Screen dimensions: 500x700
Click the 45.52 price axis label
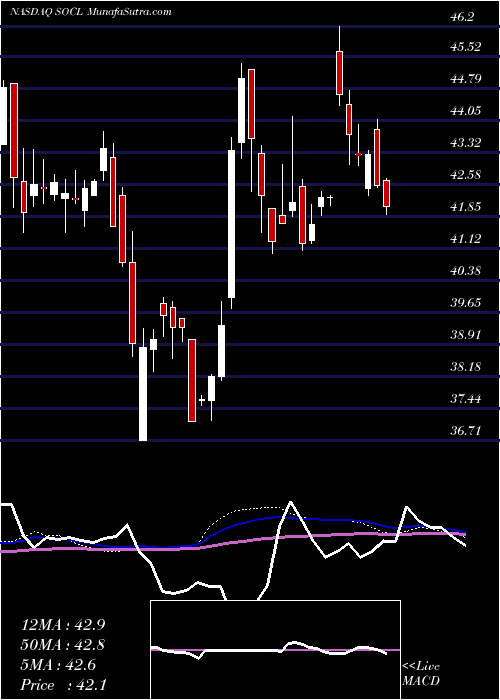(x=466, y=46)
